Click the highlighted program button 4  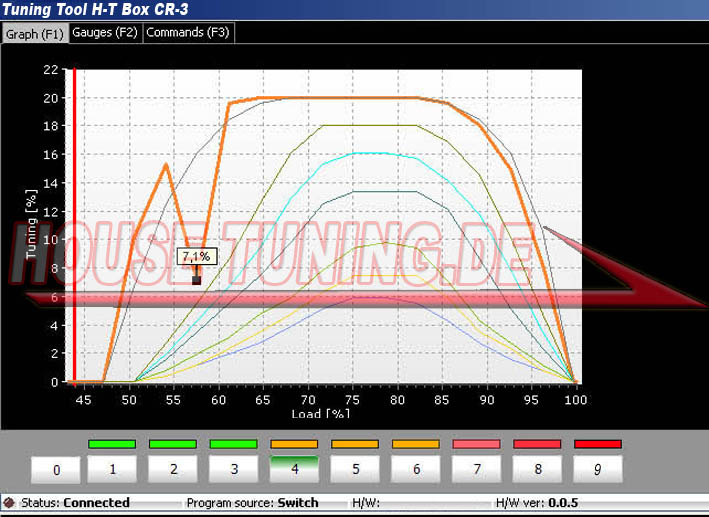coord(294,468)
